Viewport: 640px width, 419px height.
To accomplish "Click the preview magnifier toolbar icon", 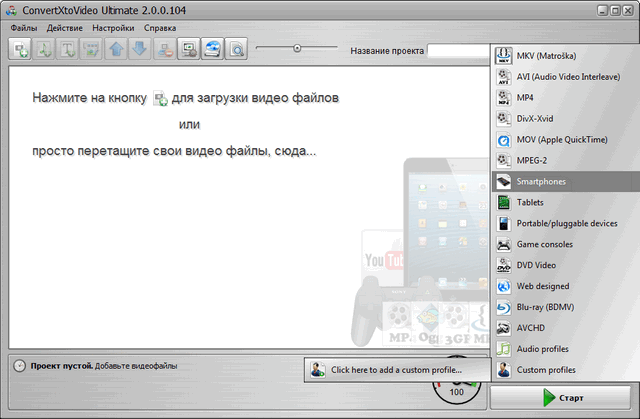I will (237, 49).
